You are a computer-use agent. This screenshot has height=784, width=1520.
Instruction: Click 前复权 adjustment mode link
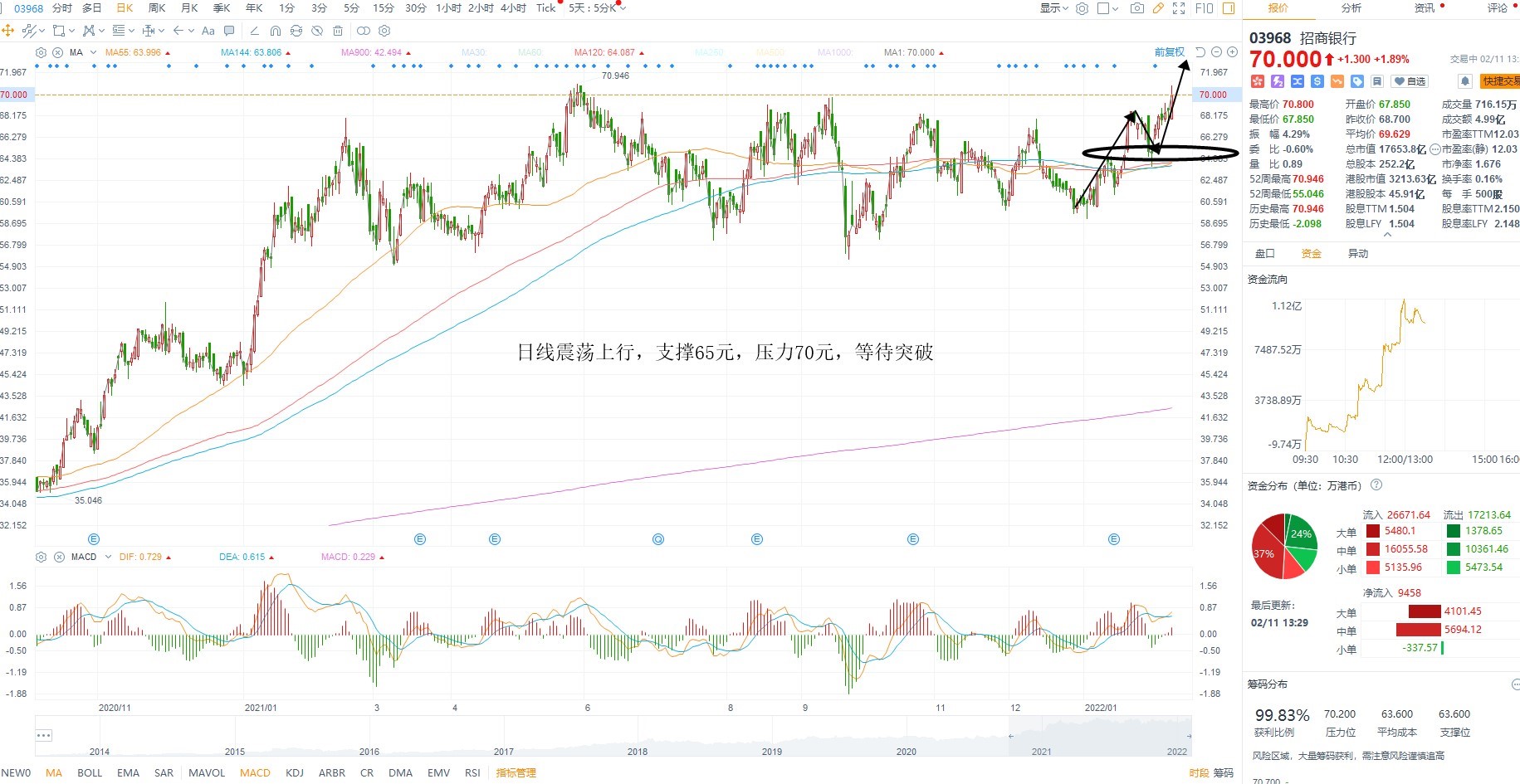click(1170, 52)
